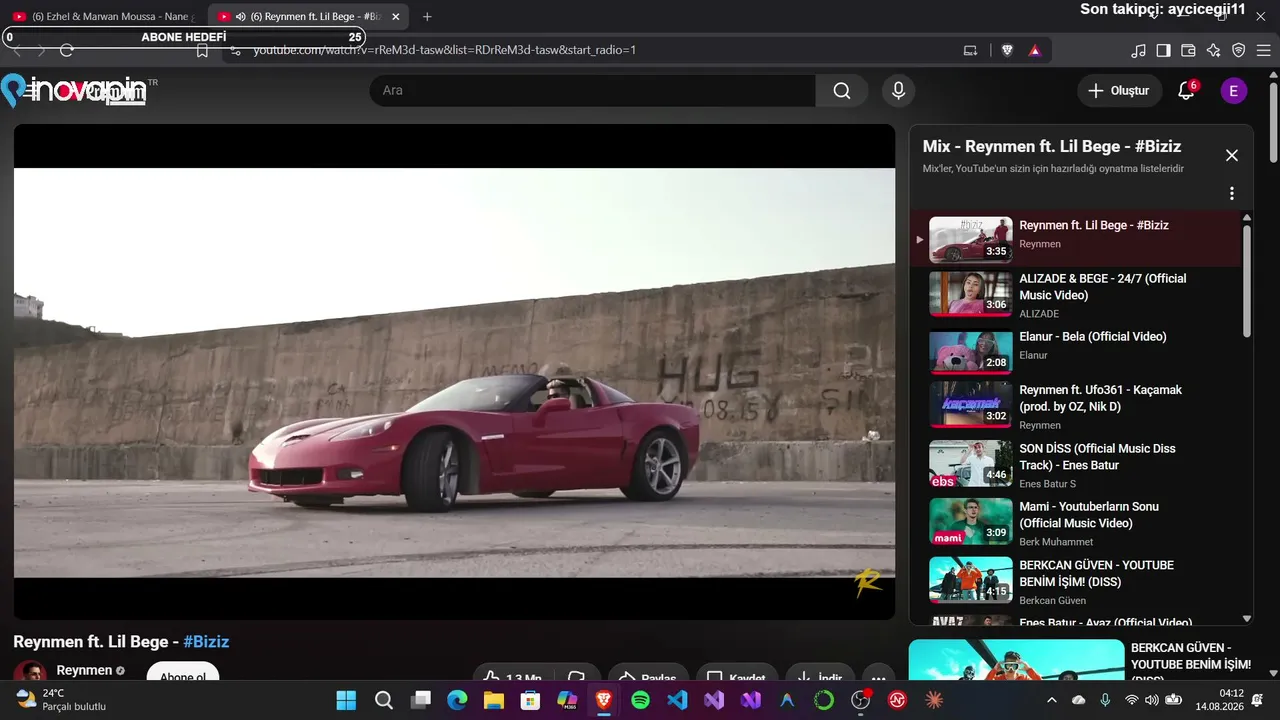The width and height of the screenshot is (1280, 720).
Task: Reload the page with the refresh icon
Action: [x=67, y=50]
